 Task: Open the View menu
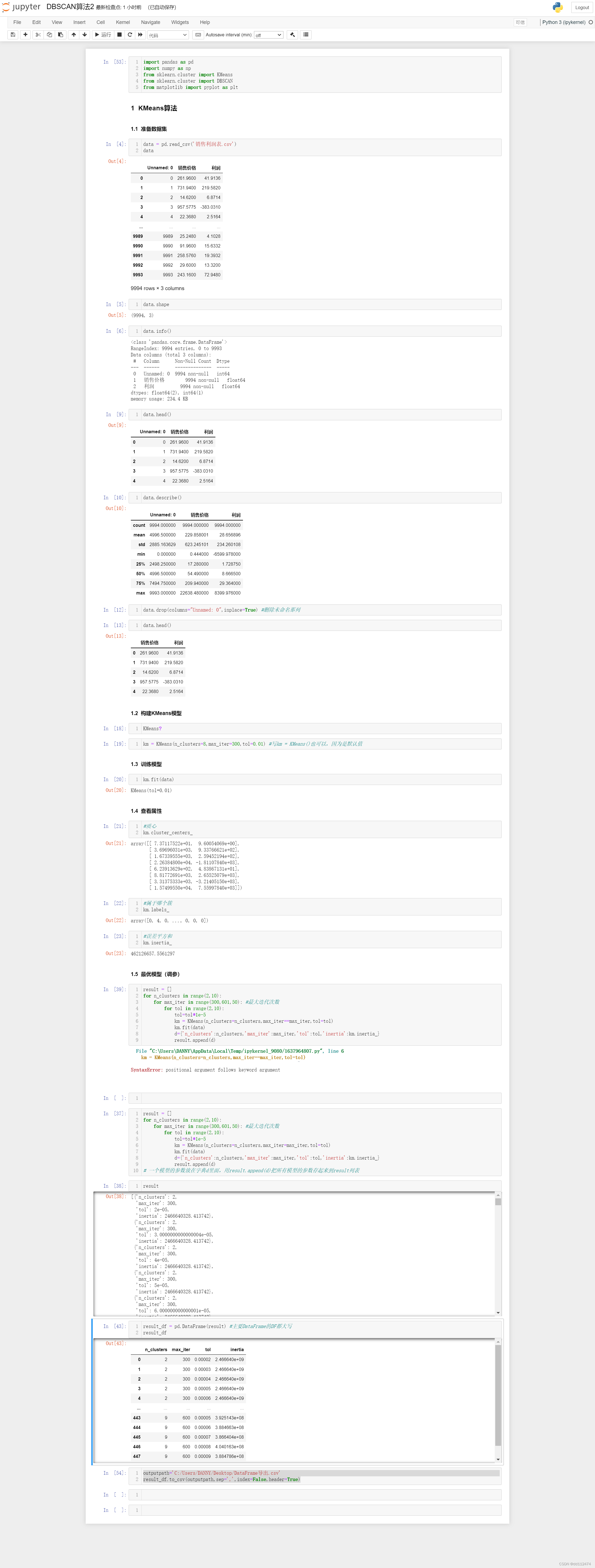[57, 23]
